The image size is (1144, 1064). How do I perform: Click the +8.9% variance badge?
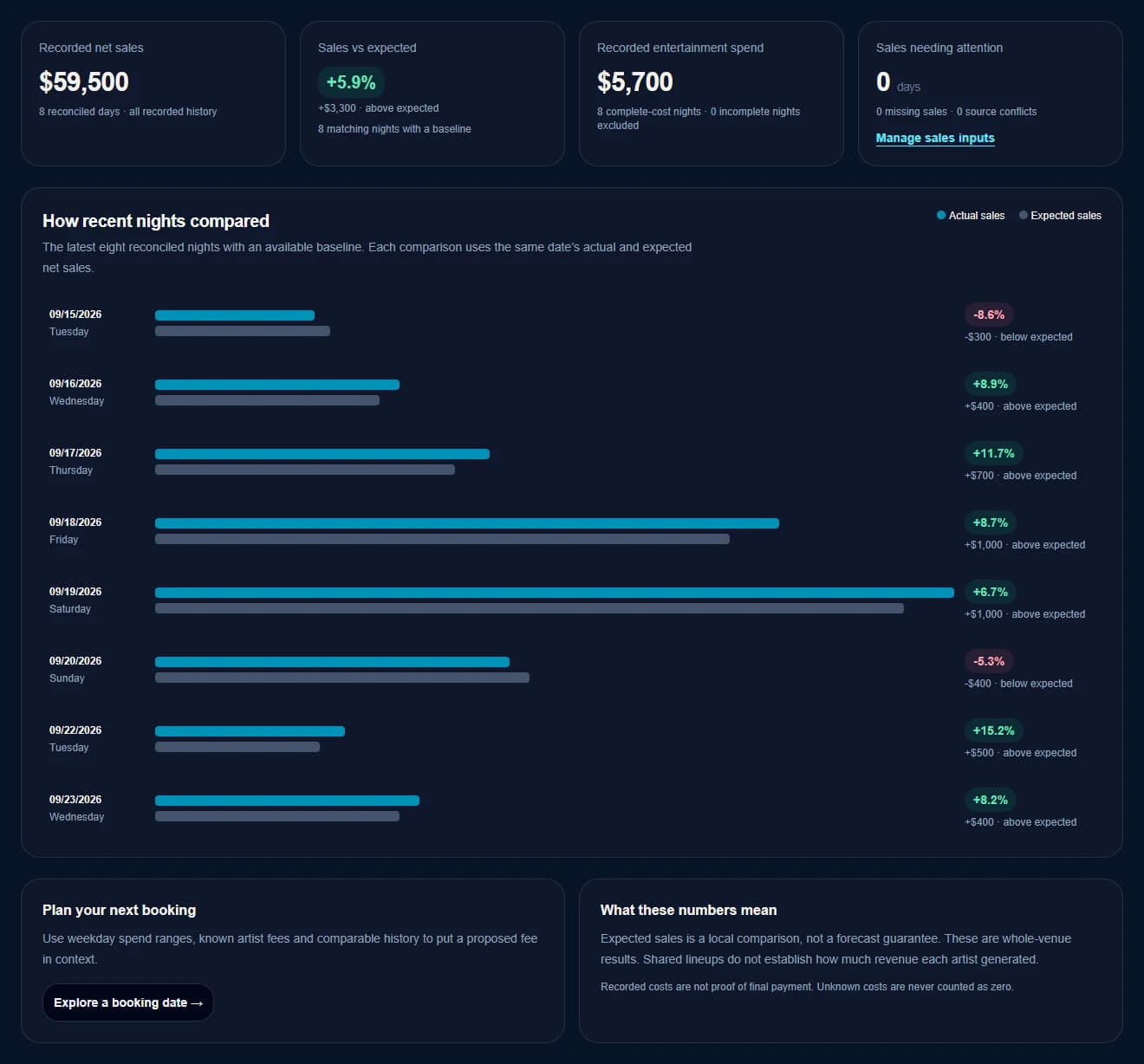pos(991,384)
